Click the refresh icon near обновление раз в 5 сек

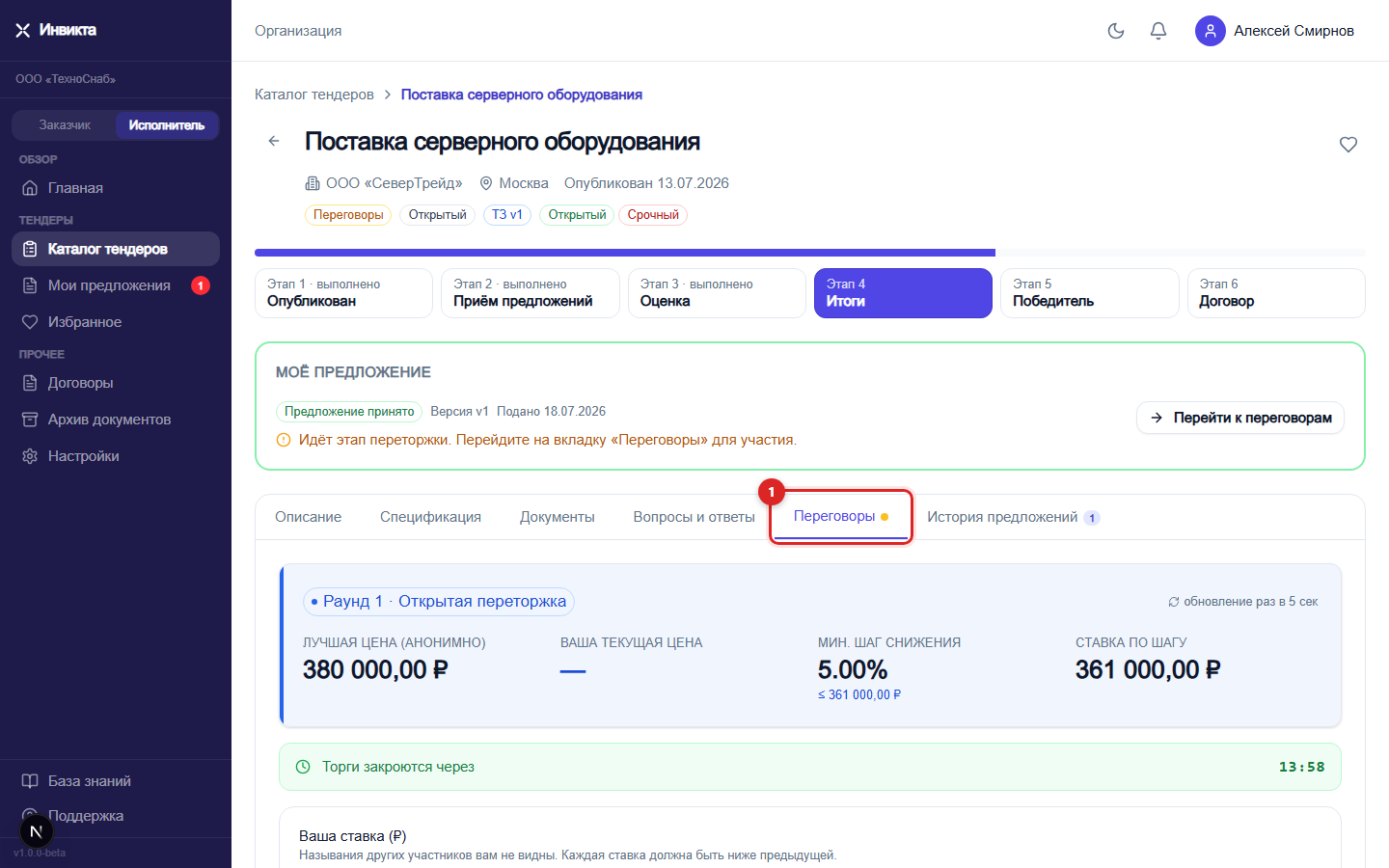1174,602
